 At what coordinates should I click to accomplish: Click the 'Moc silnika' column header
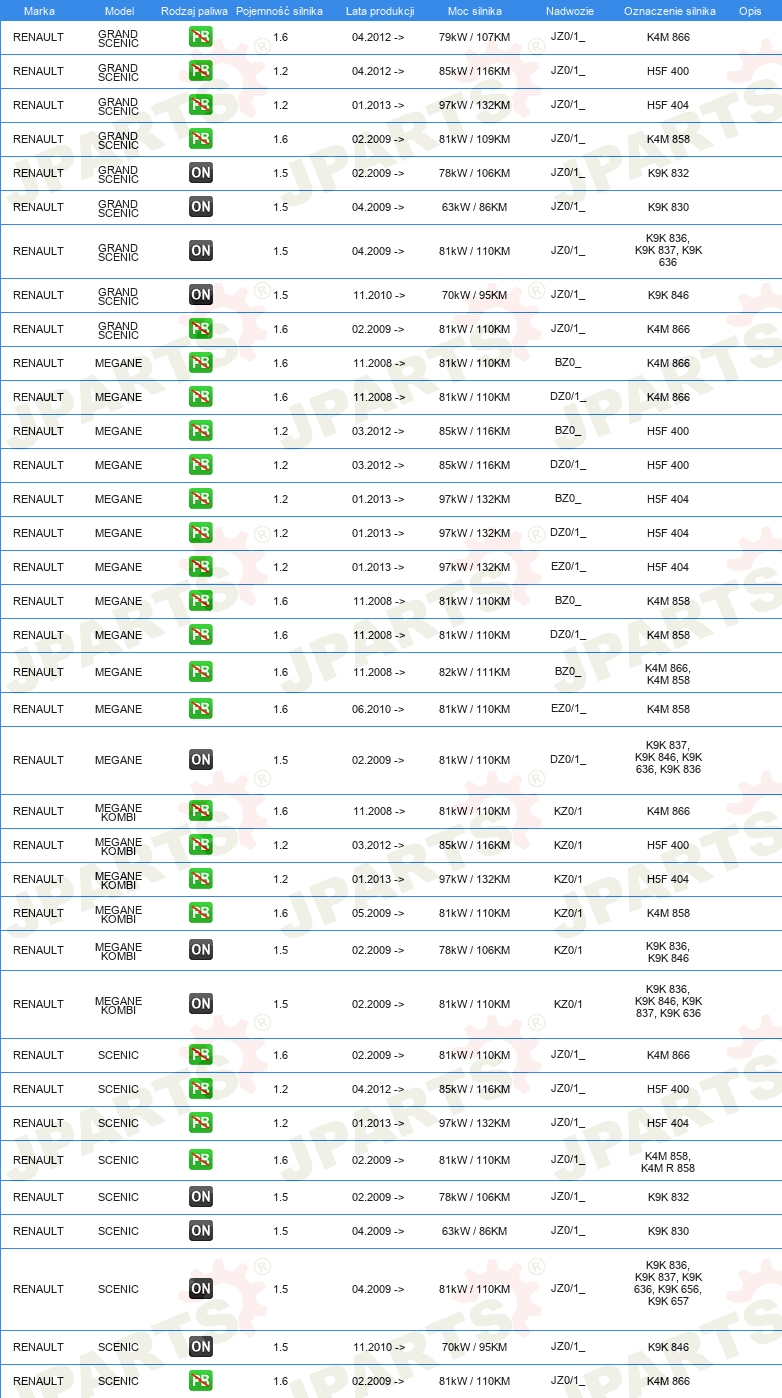[474, 10]
